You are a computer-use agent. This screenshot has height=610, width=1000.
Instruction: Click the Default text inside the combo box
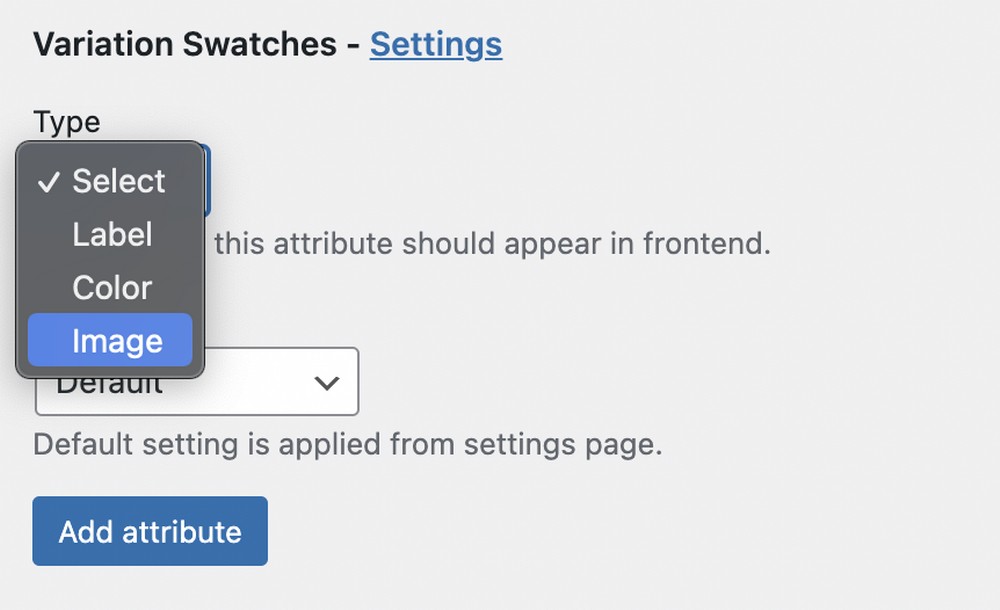coord(109,386)
